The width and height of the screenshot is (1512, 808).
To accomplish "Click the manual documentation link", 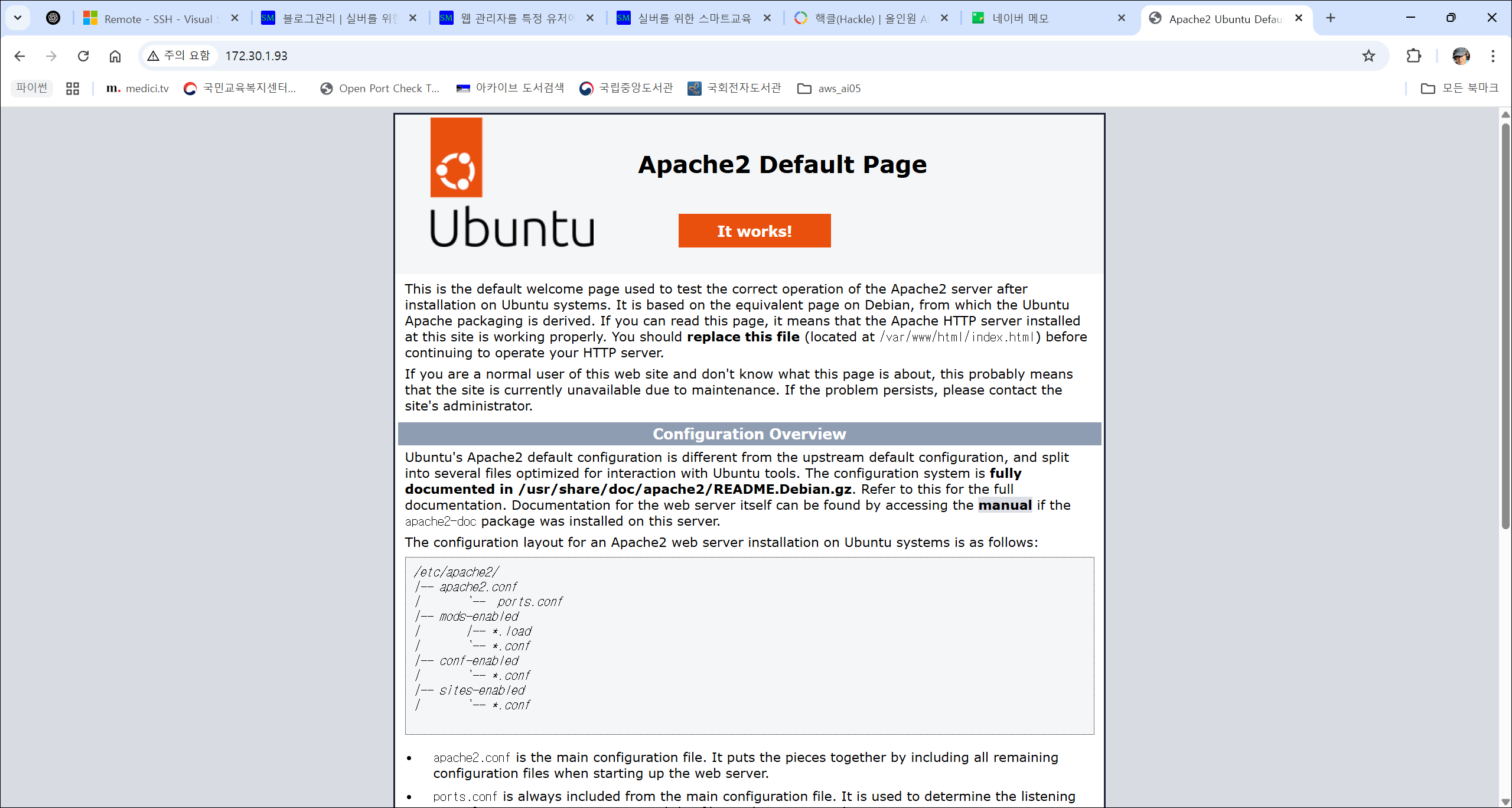I will tap(1005, 506).
